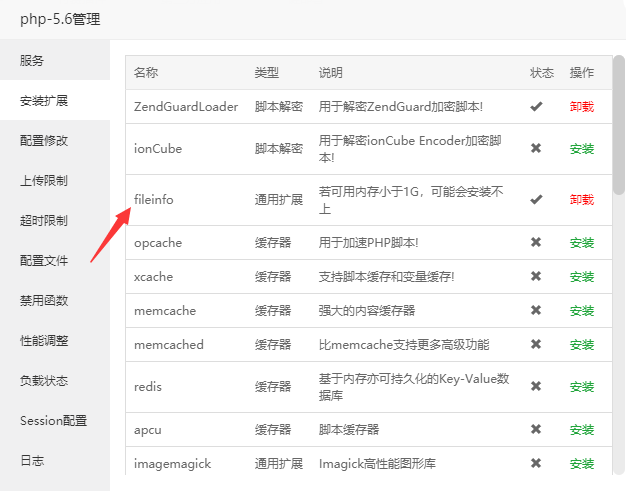Open the 配置文件 tab
Image resolution: width=626 pixels, height=491 pixels.
55,260
